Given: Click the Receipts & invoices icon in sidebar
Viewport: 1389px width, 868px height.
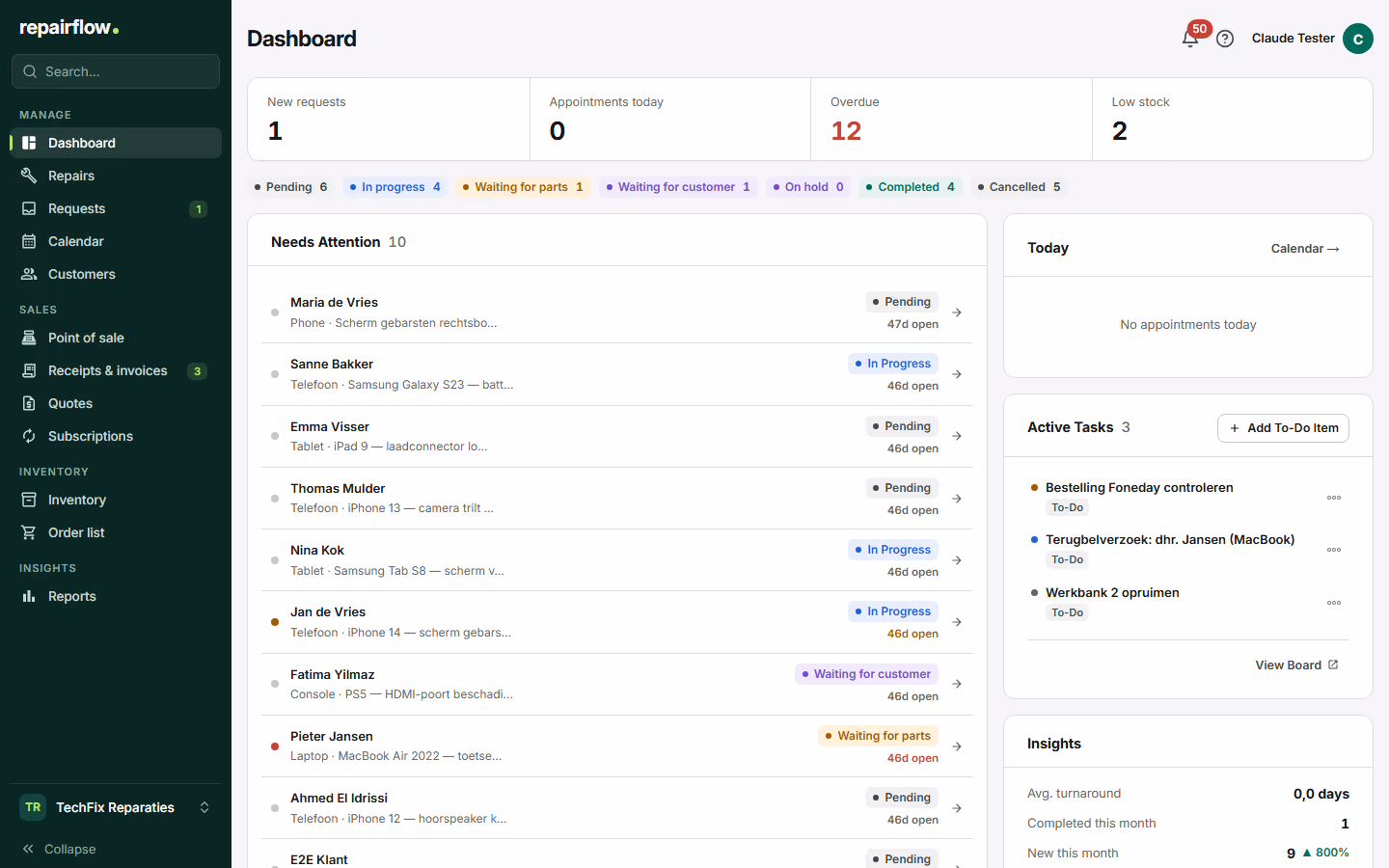Looking at the screenshot, I should pyautogui.click(x=29, y=370).
